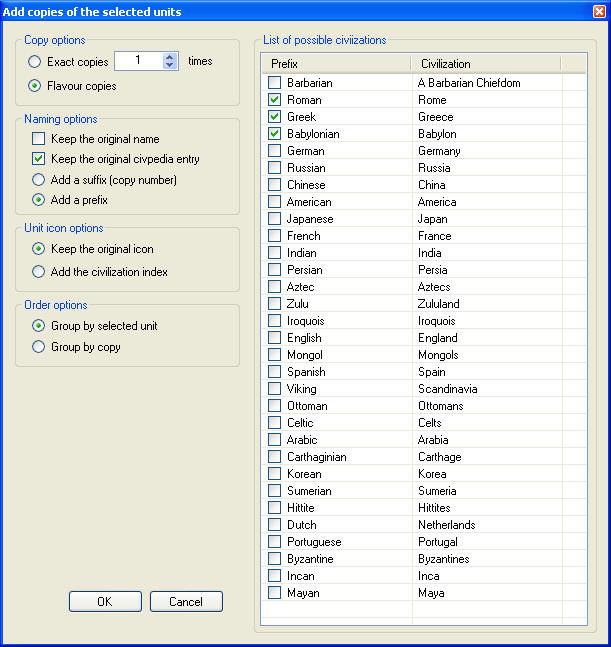Enable Keep the original name checkbox
This screenshot has width=611, height=647.
38,139
